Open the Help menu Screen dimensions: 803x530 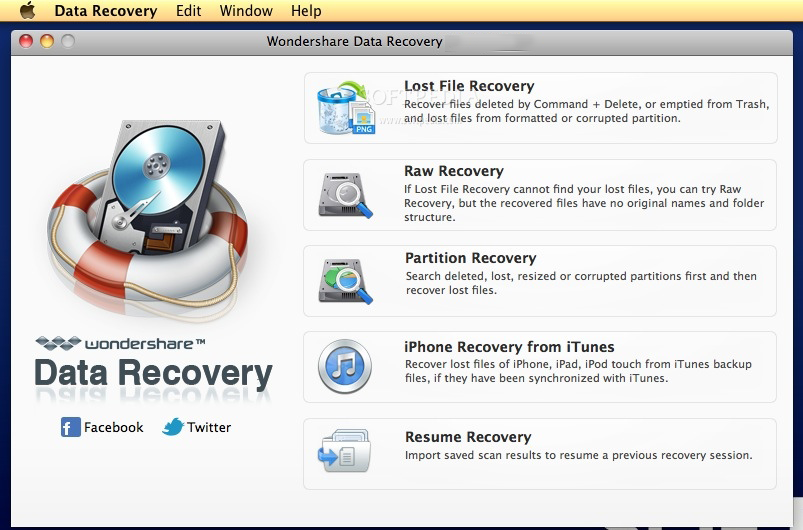306,11
